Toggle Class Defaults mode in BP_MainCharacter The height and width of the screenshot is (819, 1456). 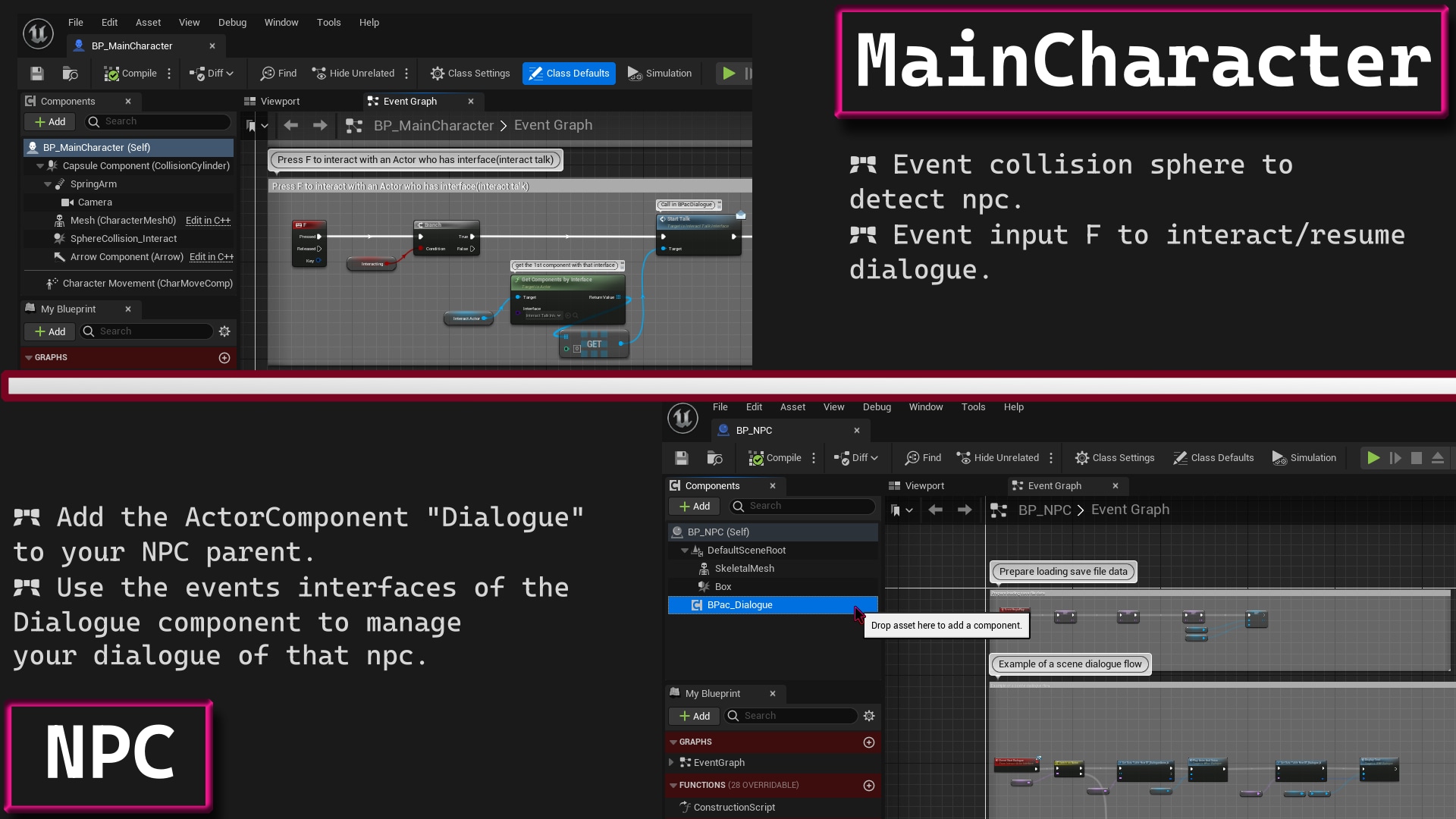click(569, 73)
